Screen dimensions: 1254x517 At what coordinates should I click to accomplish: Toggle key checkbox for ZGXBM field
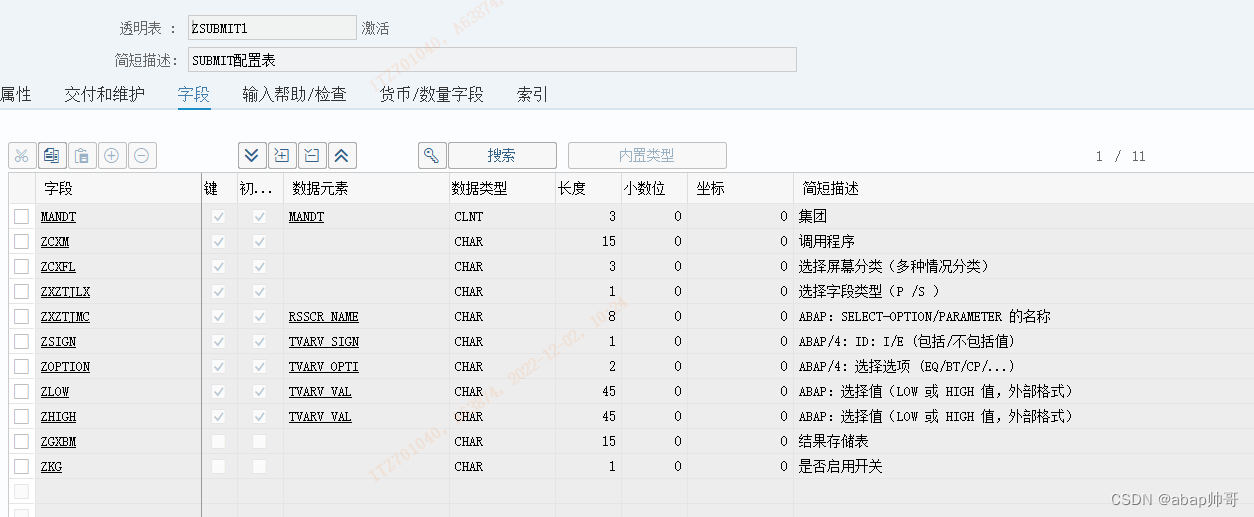(218, 441)
